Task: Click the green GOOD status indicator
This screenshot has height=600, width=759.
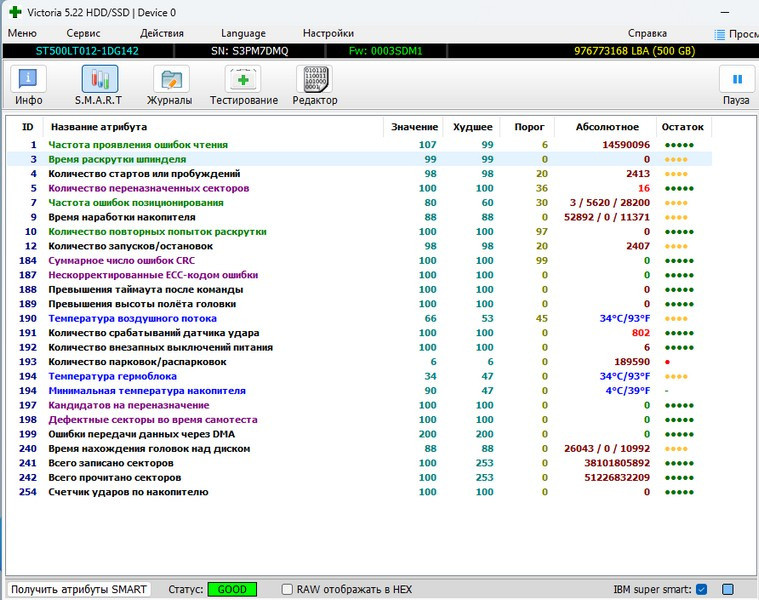Action: (x=232, y=589)
